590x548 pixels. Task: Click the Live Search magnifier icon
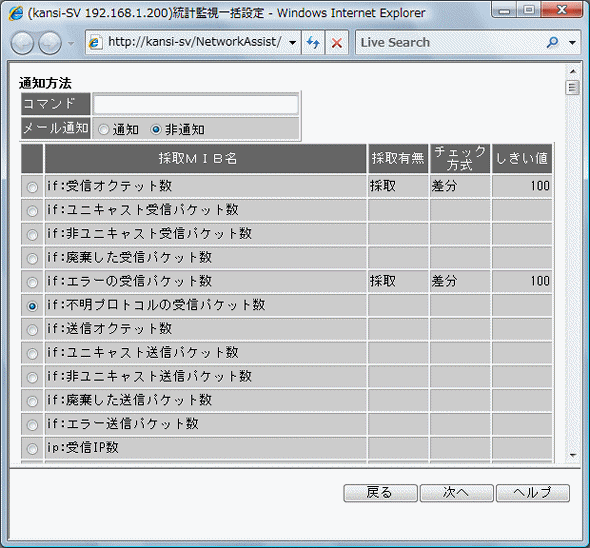[552, 42]
